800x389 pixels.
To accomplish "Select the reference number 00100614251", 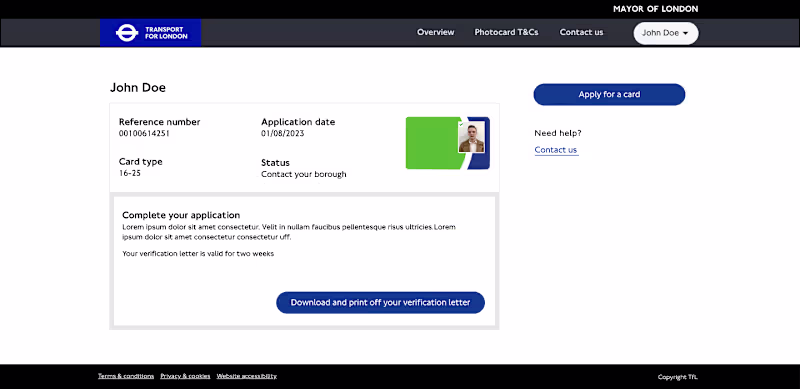I will [144, 134].
